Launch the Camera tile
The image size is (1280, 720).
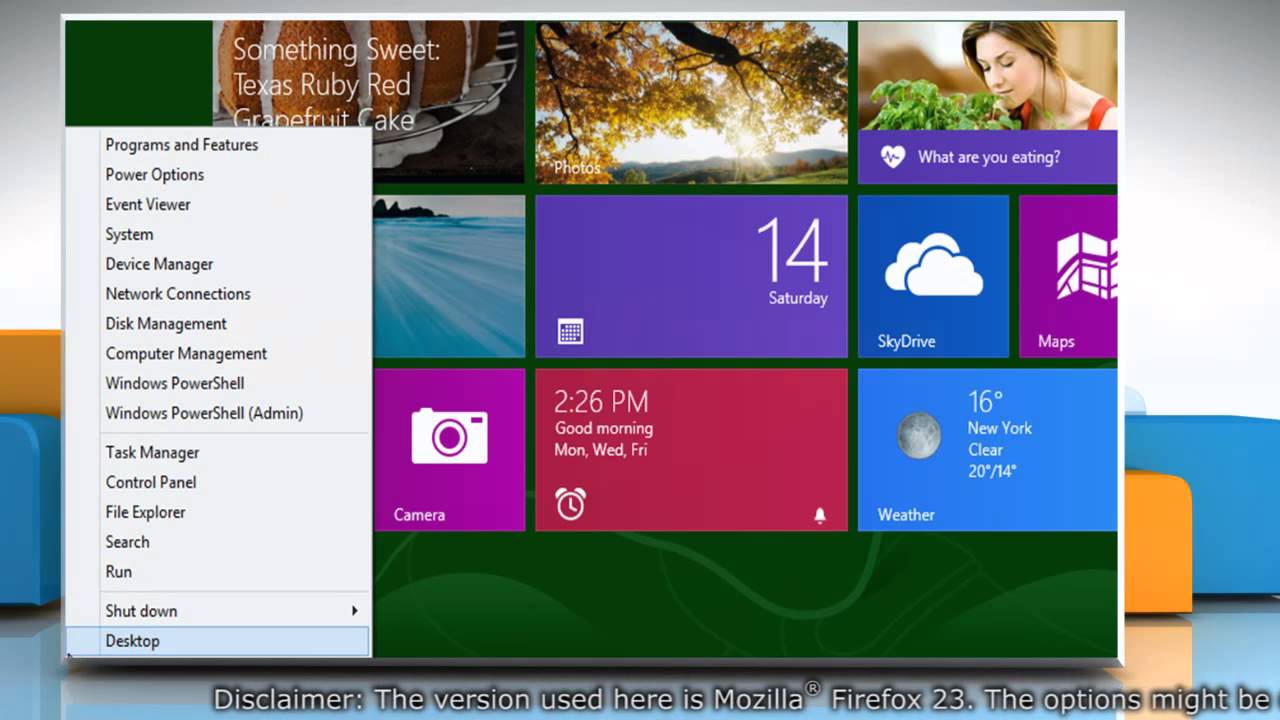click(x=449, y=450)
